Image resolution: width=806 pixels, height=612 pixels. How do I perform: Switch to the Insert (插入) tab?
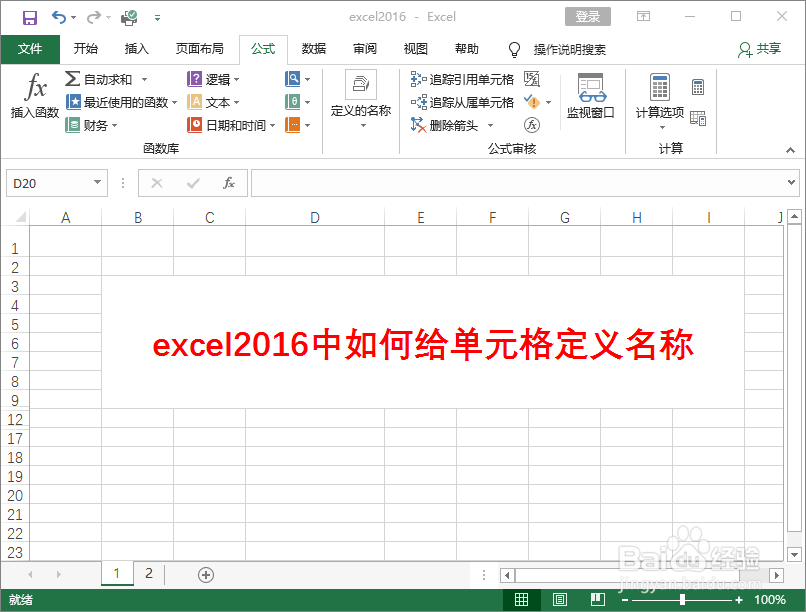click(x=137, y=49)
